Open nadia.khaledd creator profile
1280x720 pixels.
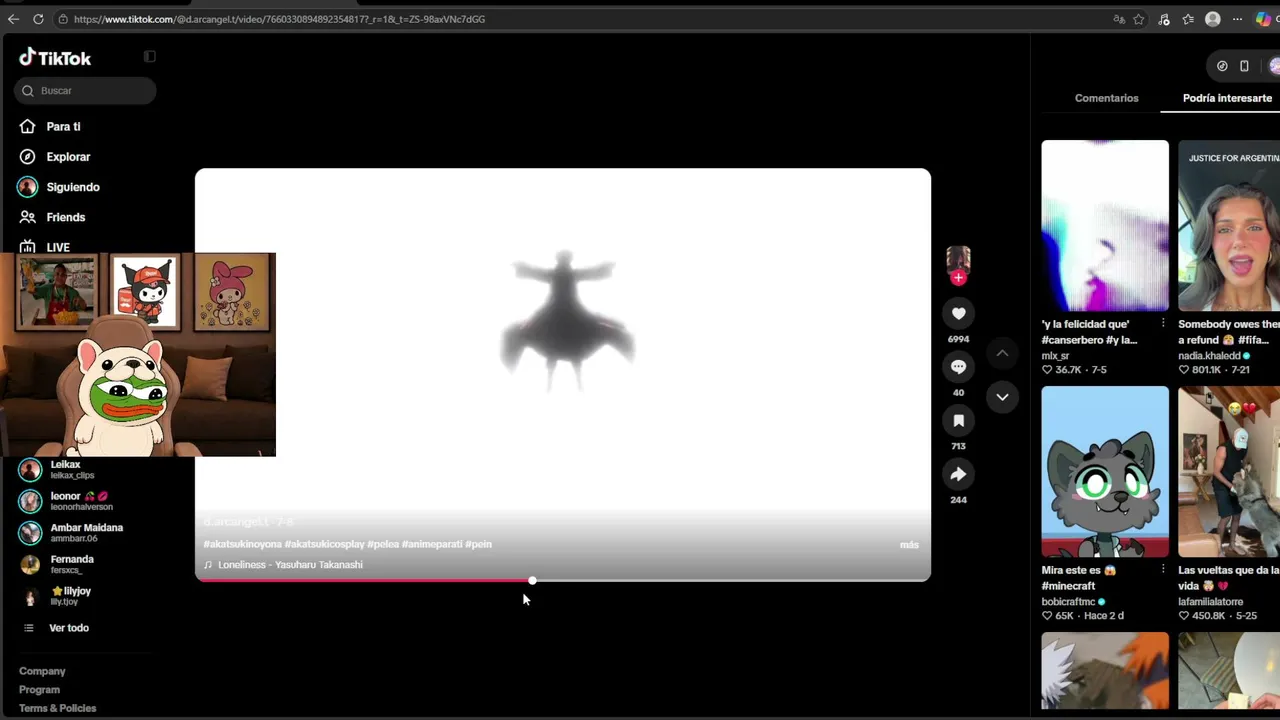tap(1209, 356)
